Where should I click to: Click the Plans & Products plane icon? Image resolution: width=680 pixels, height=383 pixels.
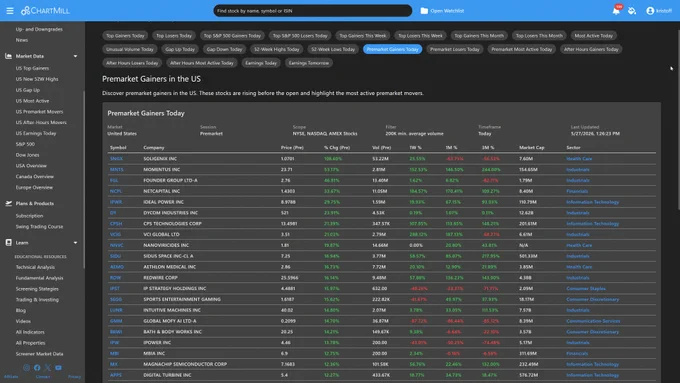pos(8,203)
